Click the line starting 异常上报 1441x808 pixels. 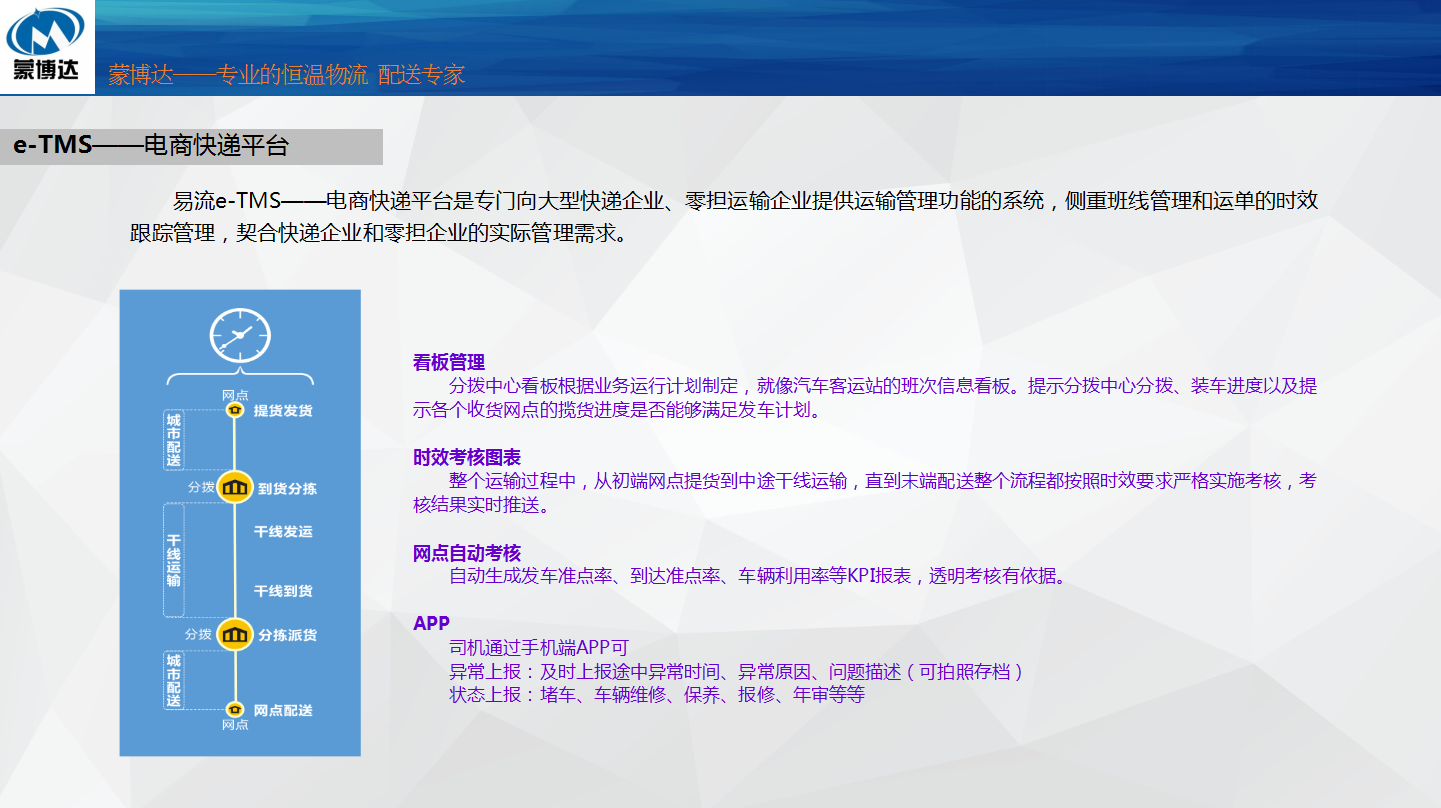point(736,671)
